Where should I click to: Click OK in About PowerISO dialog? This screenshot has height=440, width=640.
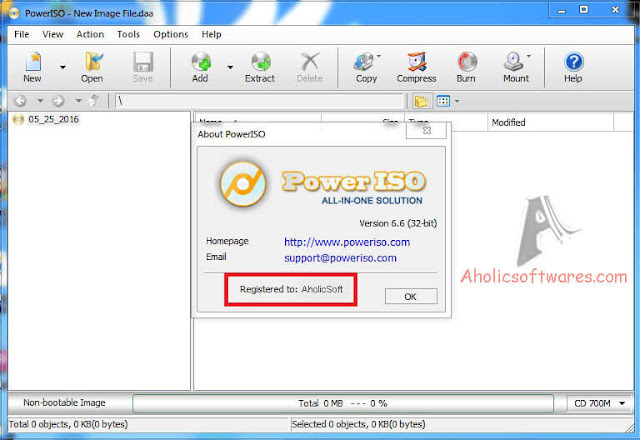tap(411, 296)
